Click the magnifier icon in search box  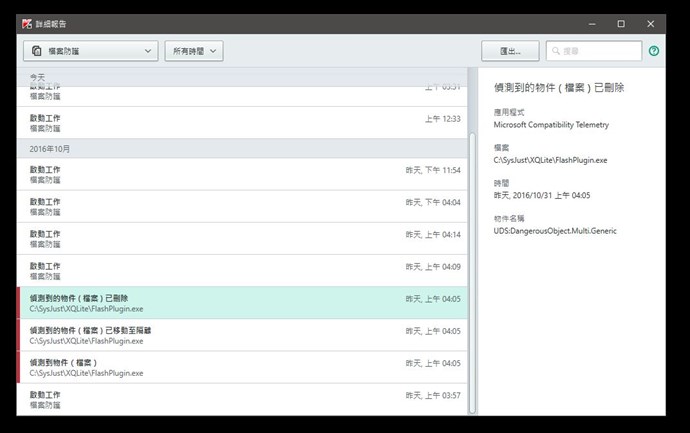pyautogui.click(x=557, y=51)
